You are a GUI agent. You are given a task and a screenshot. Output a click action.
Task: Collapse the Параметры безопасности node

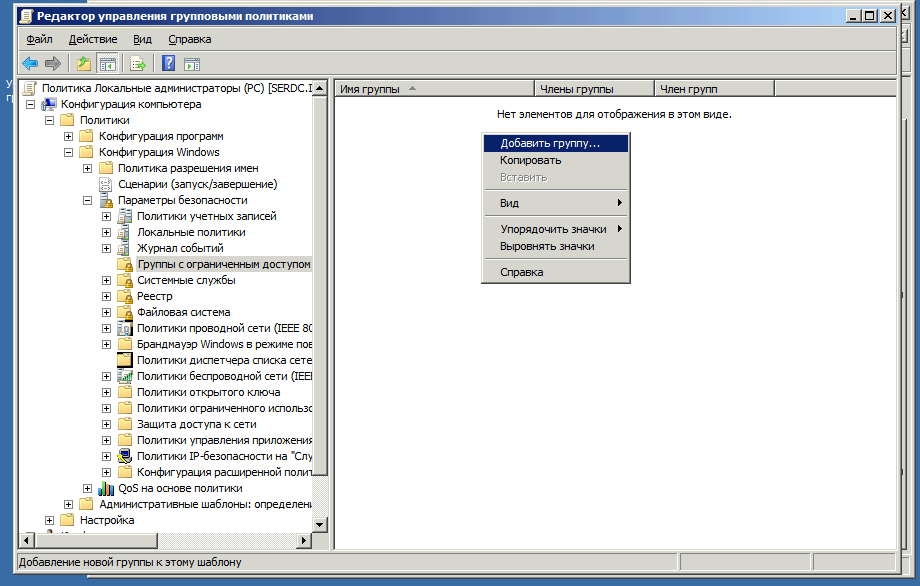[x=87, y=200]
